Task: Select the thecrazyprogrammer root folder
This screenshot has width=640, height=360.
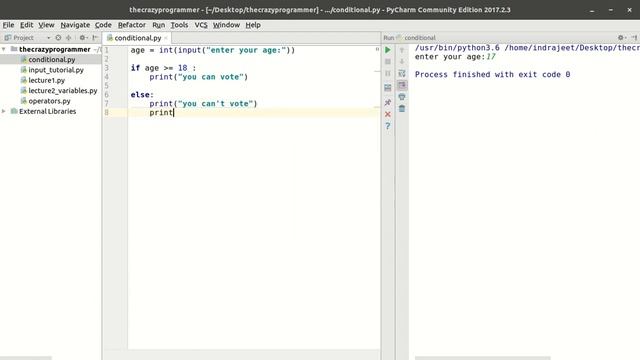Action: point(54,49)
